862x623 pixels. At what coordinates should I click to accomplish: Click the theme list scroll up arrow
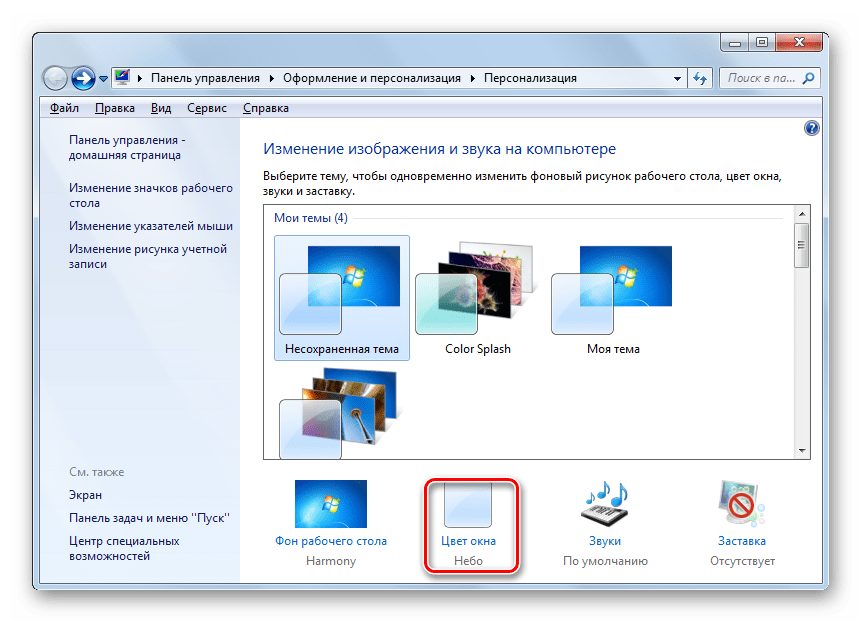point(802,213)
